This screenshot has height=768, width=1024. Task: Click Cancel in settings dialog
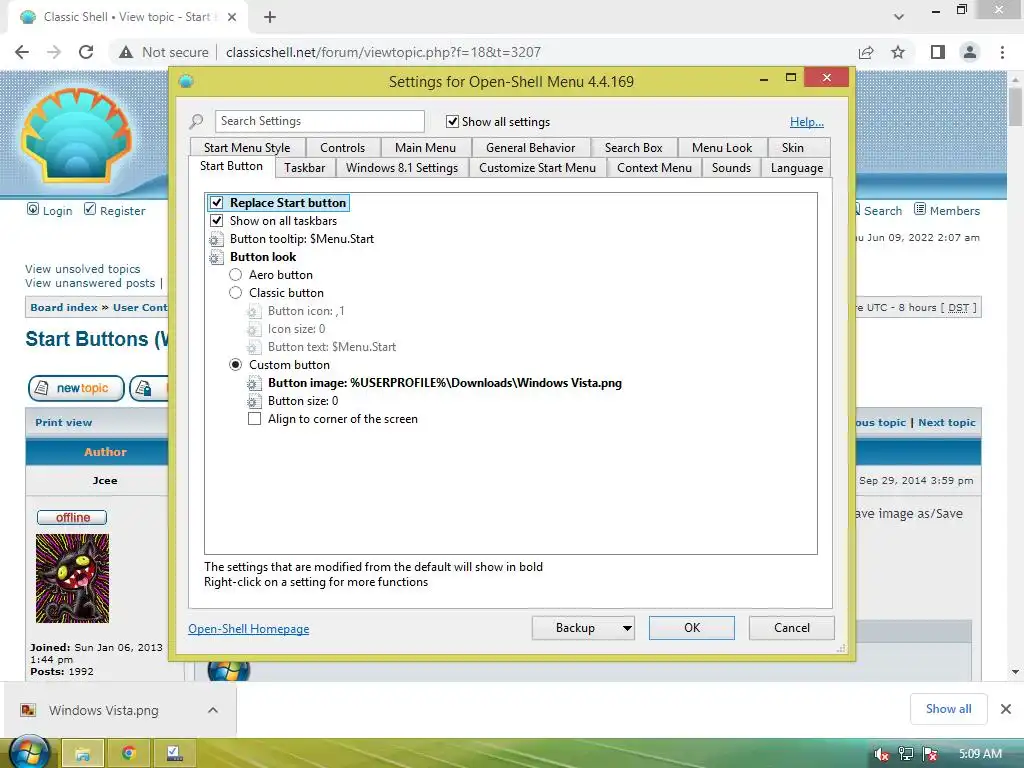coord(792,628)
